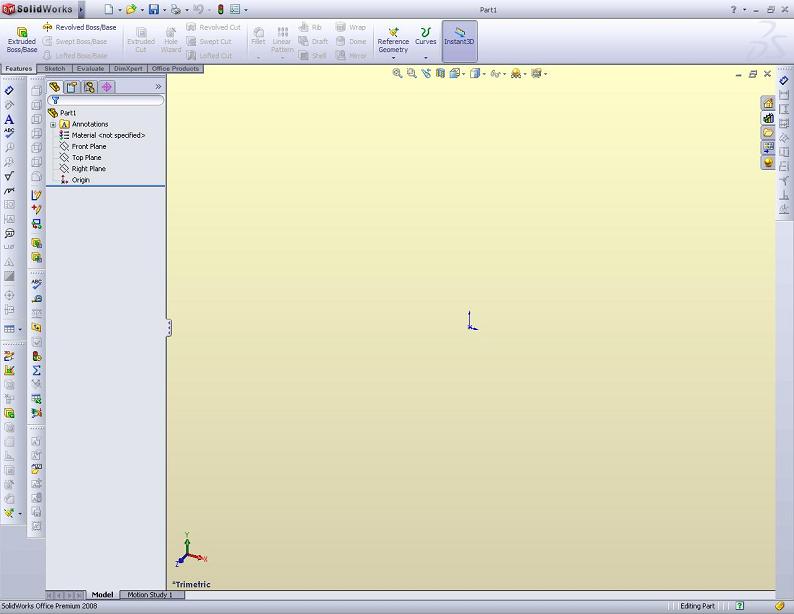This screenshot has width=794, height=614.
Task: Open the Print dropdown arrow
Action: coord(187,10)
